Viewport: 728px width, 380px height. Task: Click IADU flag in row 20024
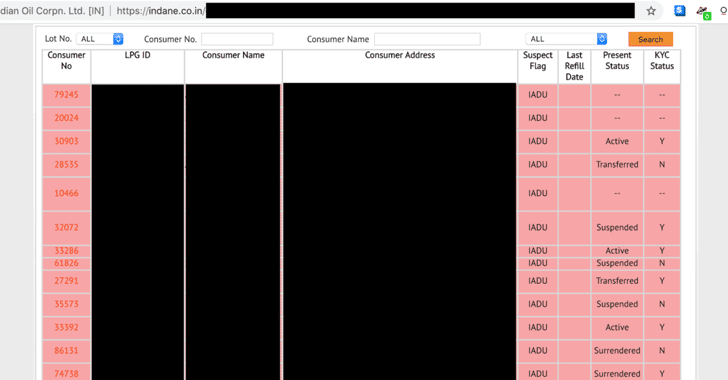(538, 118)
